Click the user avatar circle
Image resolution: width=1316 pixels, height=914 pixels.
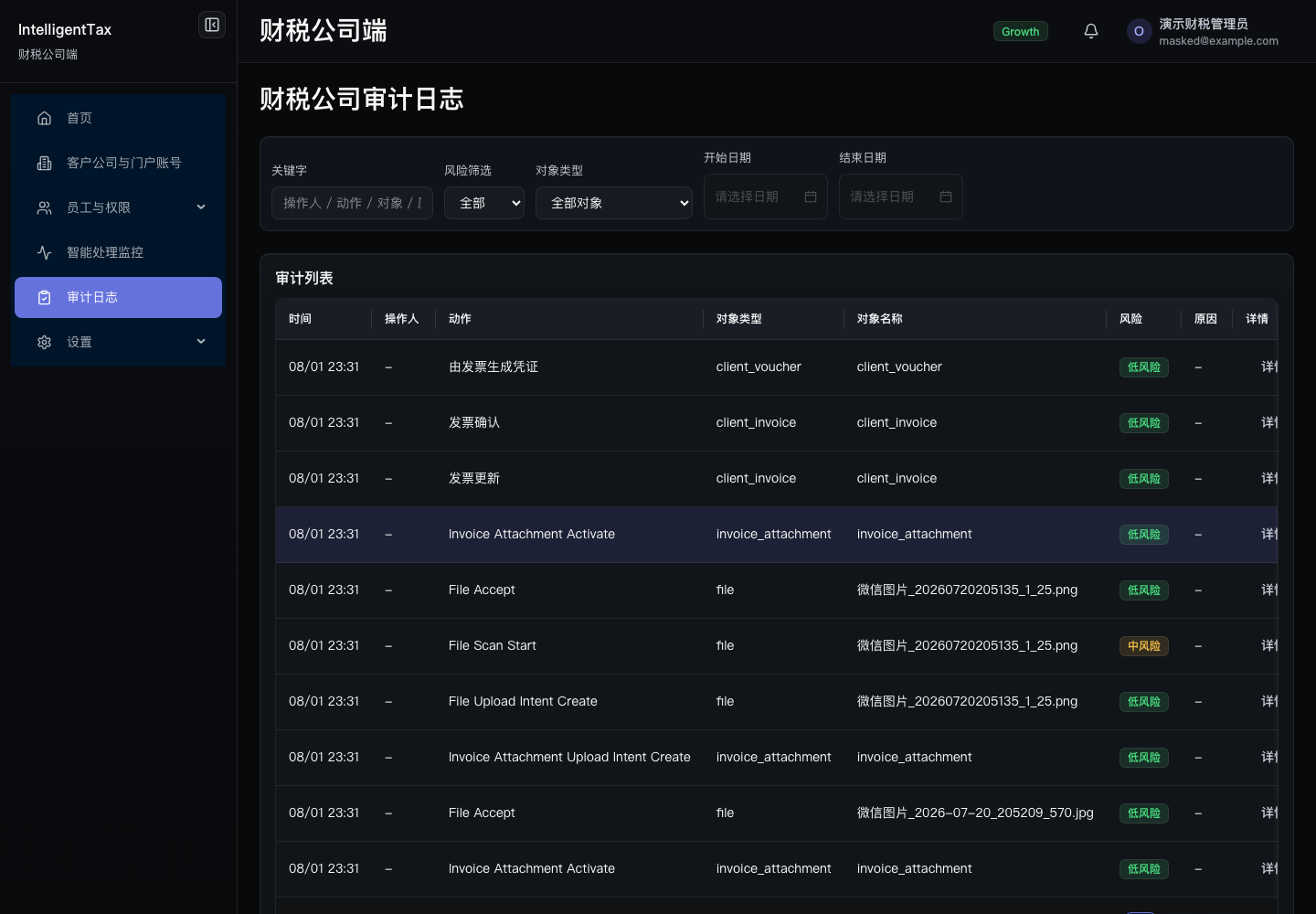(x=1139, y=31)
